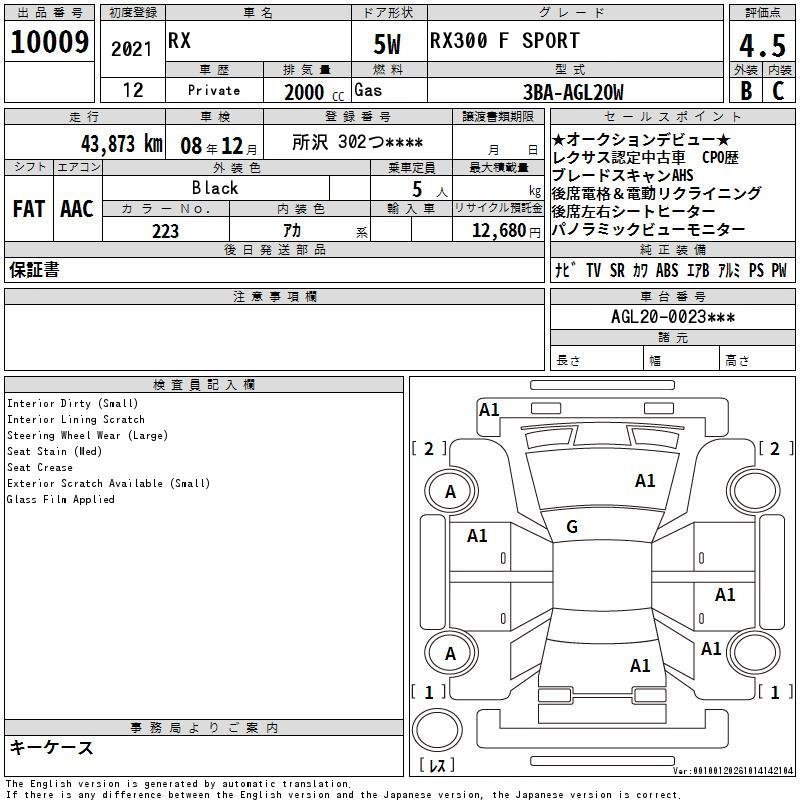800x800 pixels.
Task: Click the Interior Dirty (Small) note
Action: point(72,404)
